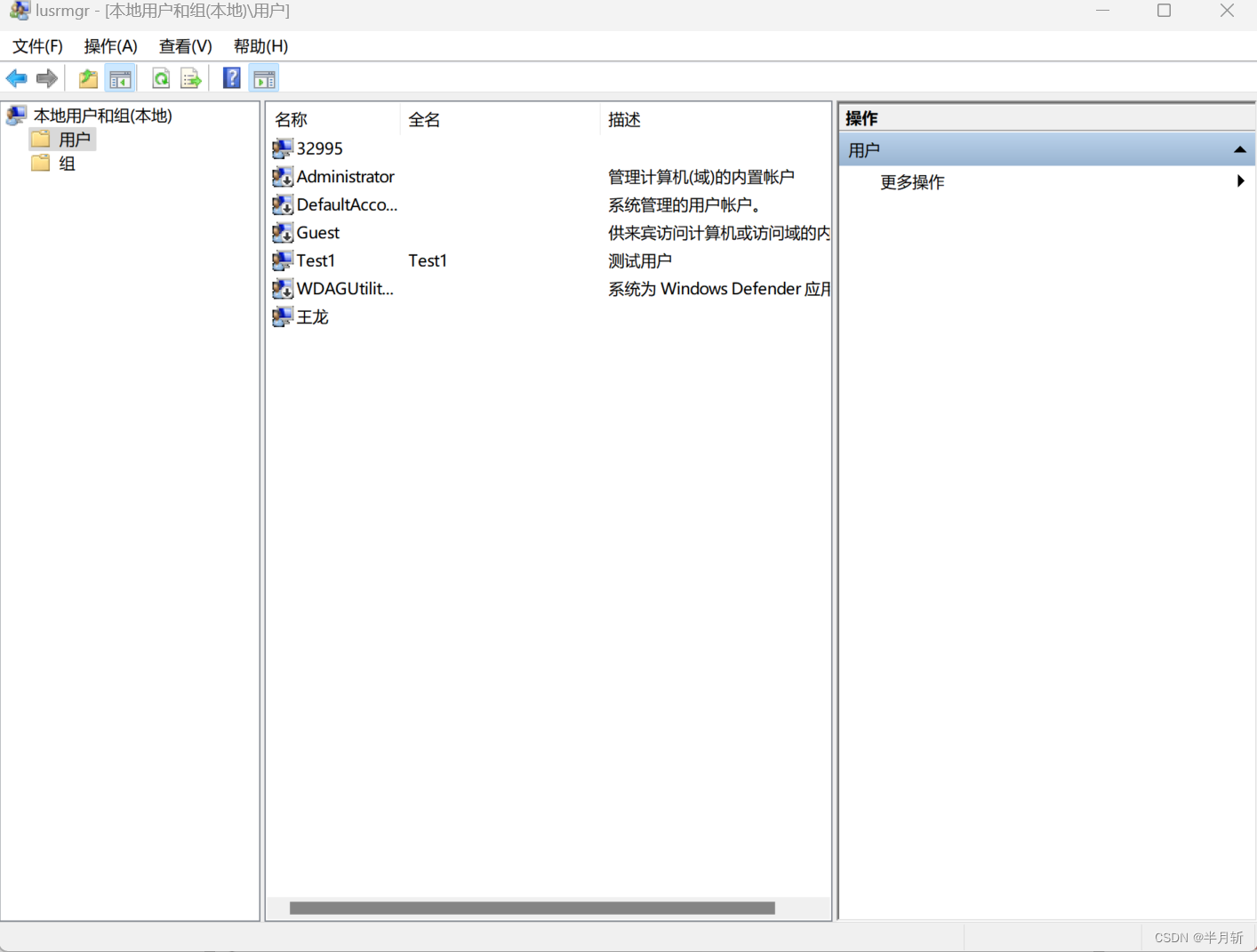1257x952 pixels.
Task: Expand the 更多操作 submenu arrow
Action: pyautogui.click(x=1240, y=181)
